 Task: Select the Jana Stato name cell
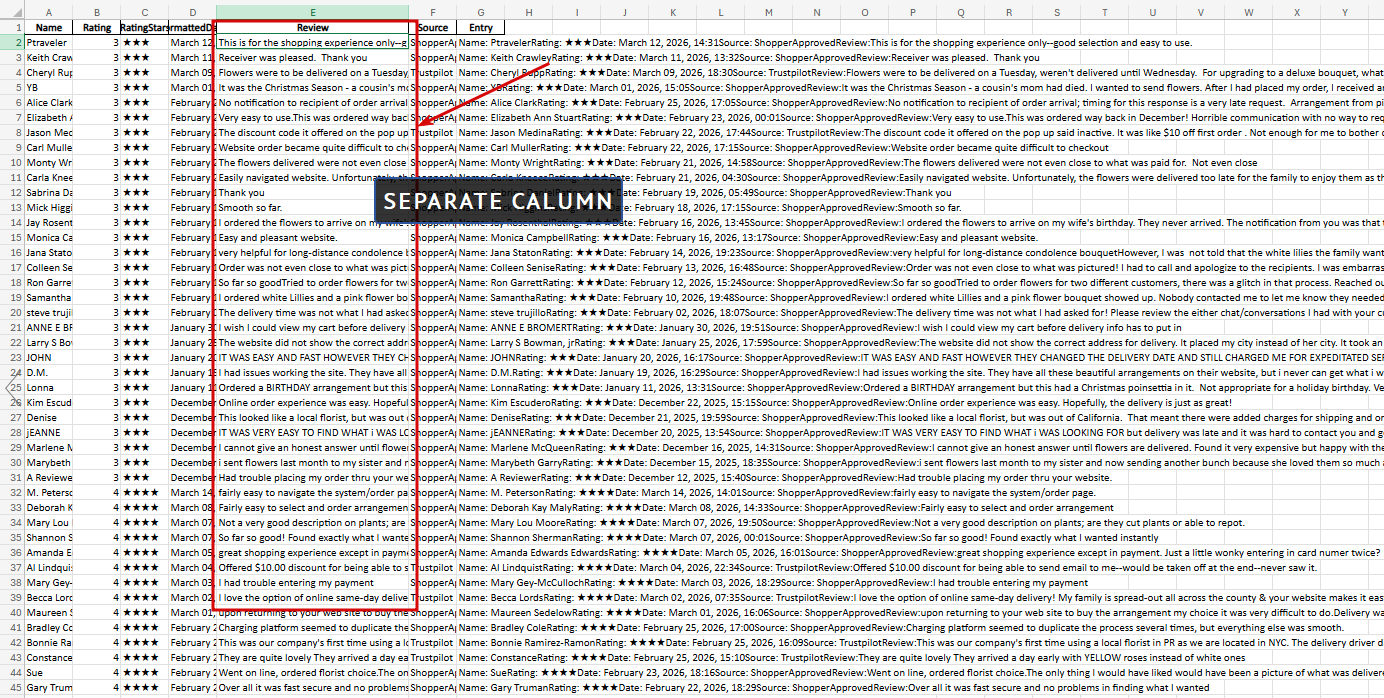coord(48,252)
